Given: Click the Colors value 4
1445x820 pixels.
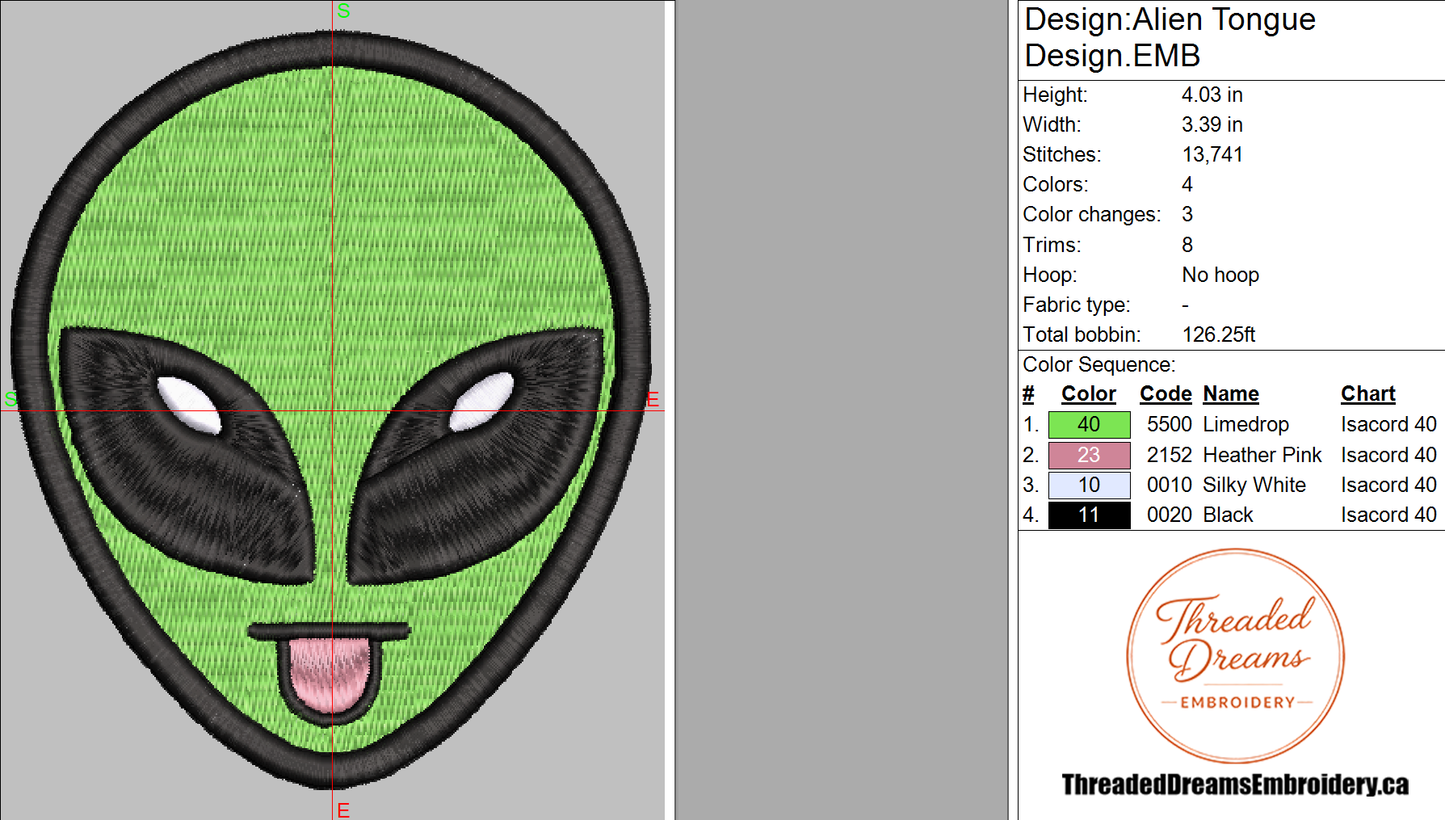Looking at the screenshot, I should (x=1187, y=185).
